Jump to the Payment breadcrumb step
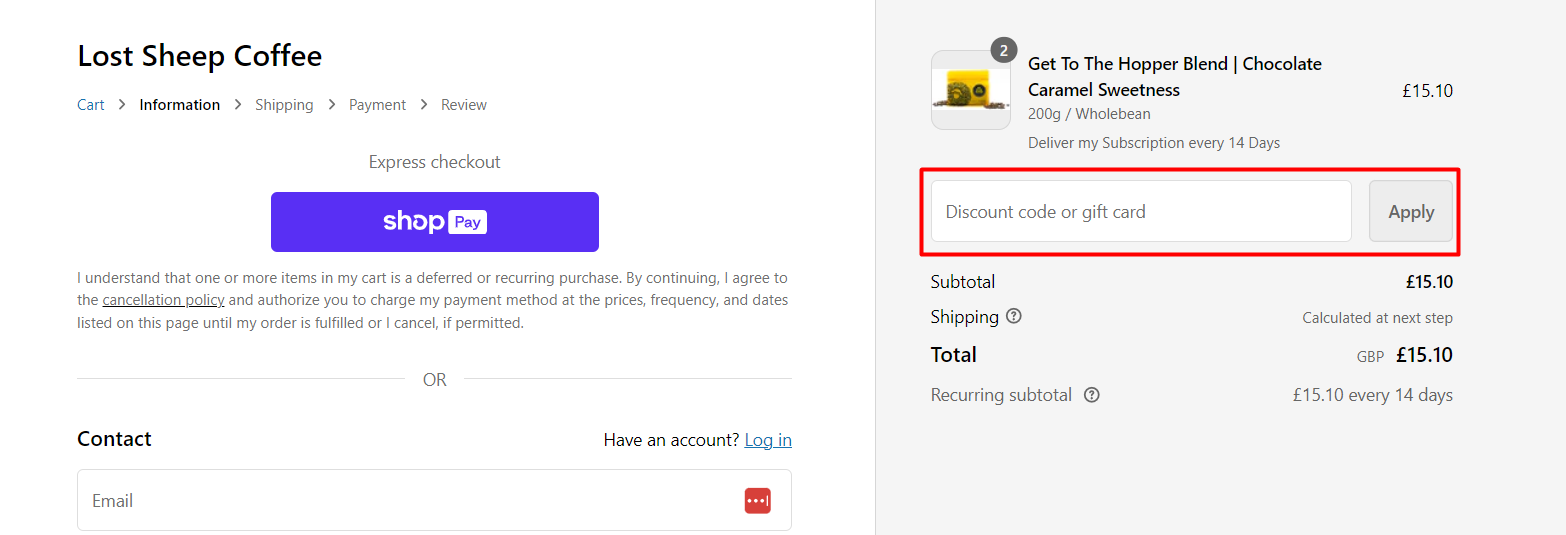Screen dimensions: 1566x535 (x=377, y=105)
